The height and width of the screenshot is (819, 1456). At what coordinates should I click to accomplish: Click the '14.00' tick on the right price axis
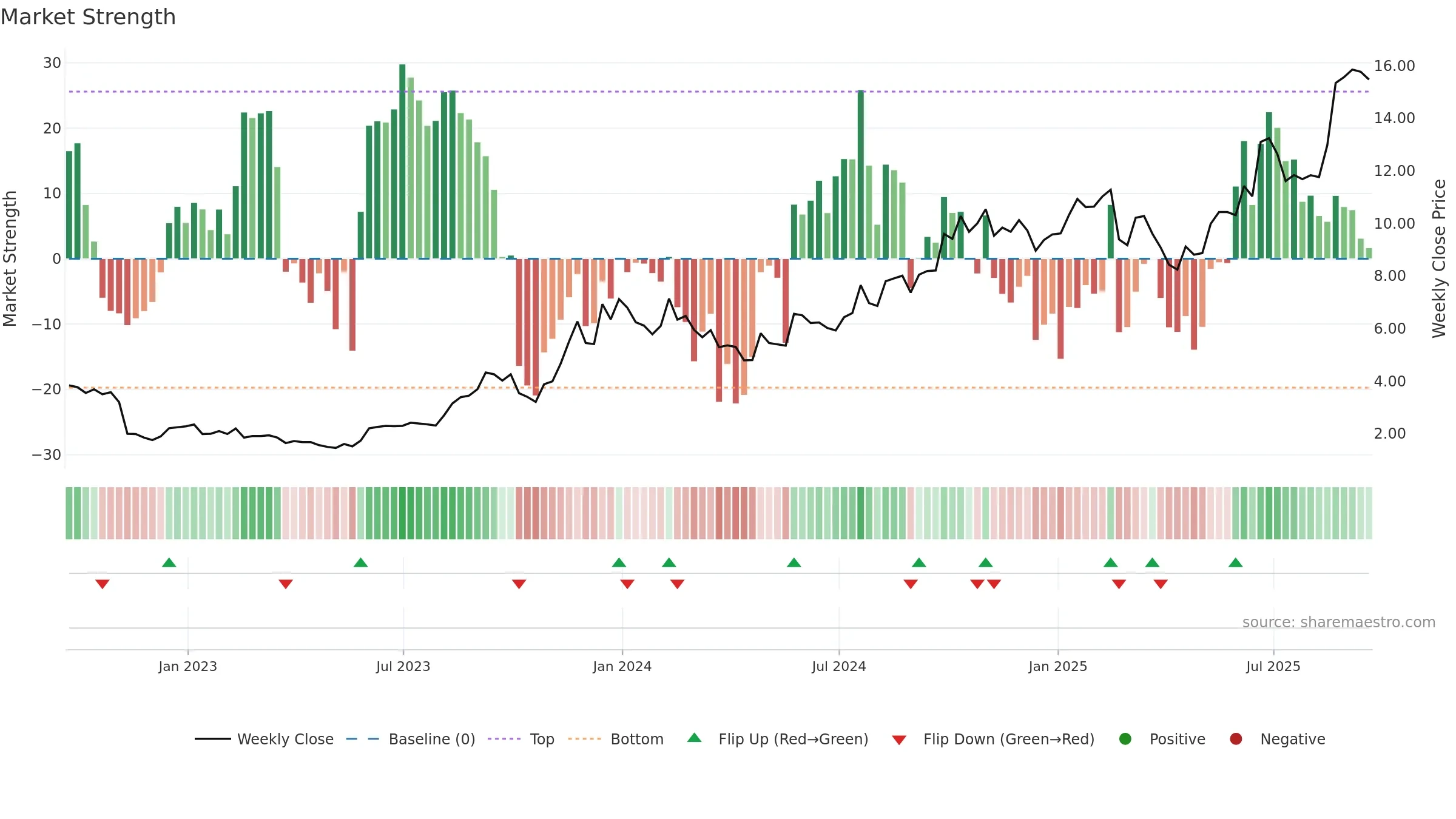[x=1395, y=118]
